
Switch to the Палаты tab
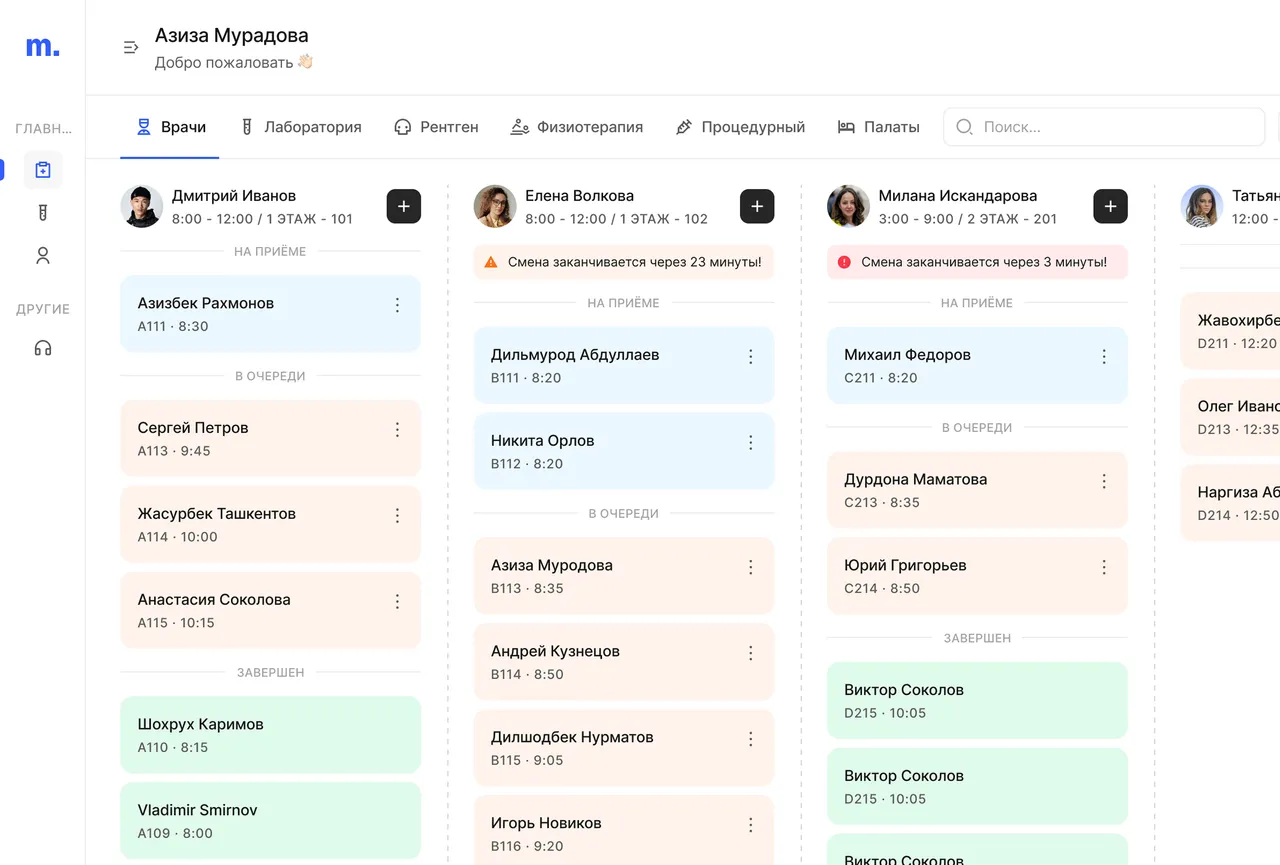878,127
